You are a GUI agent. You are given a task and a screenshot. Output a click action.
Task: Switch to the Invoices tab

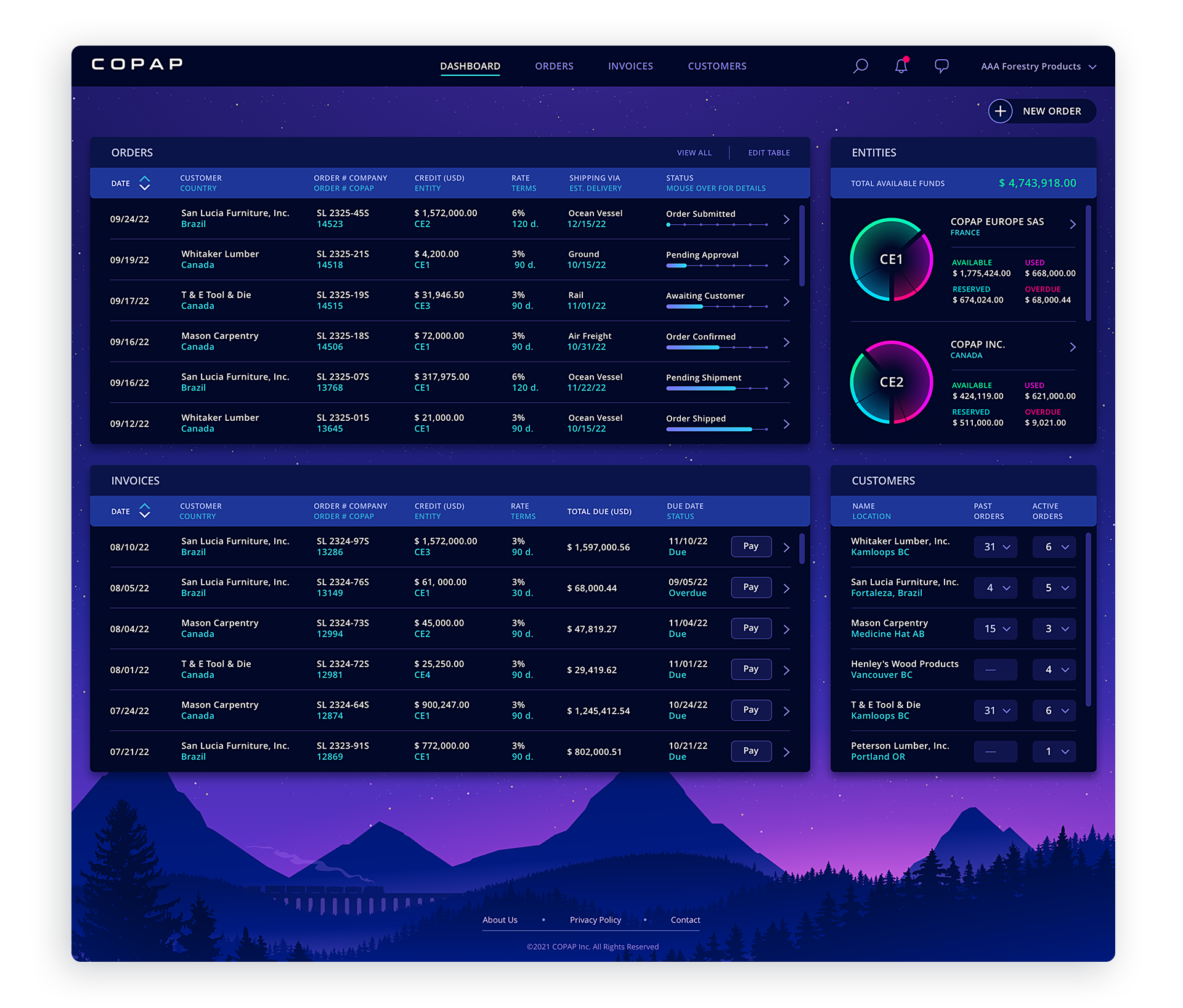coord(630,66)
